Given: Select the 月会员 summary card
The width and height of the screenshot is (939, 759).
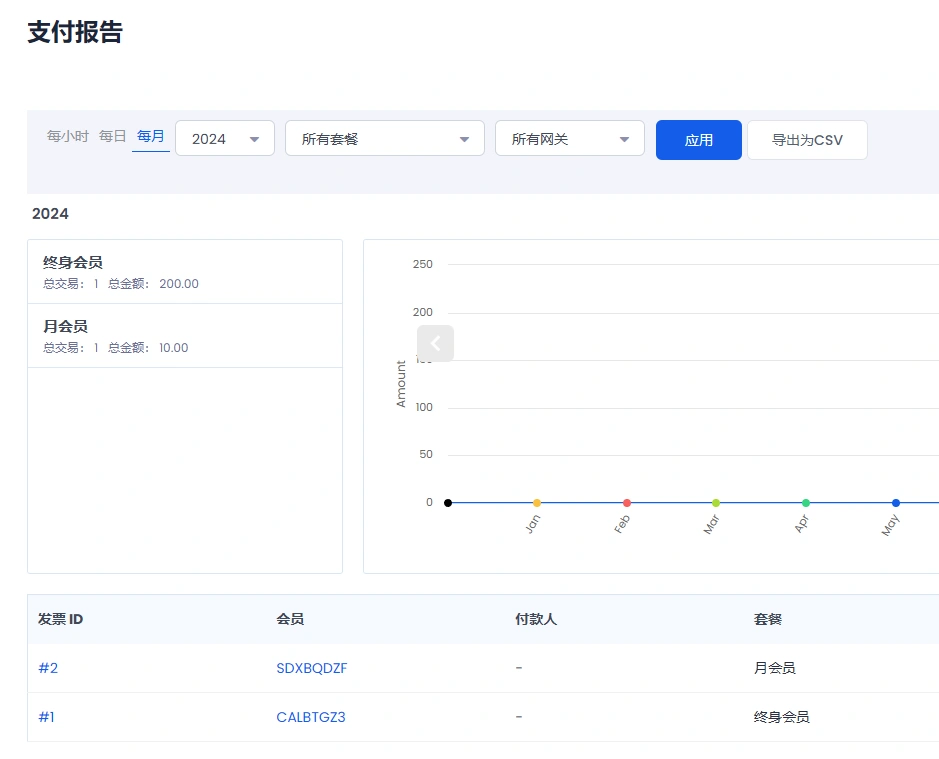Looking at the screenshot, I should [185, 336].
